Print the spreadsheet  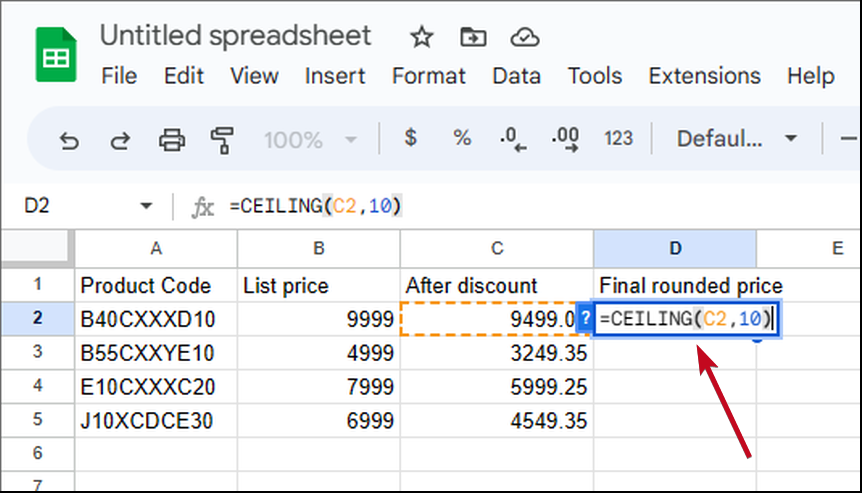click(x=172, y=140)
